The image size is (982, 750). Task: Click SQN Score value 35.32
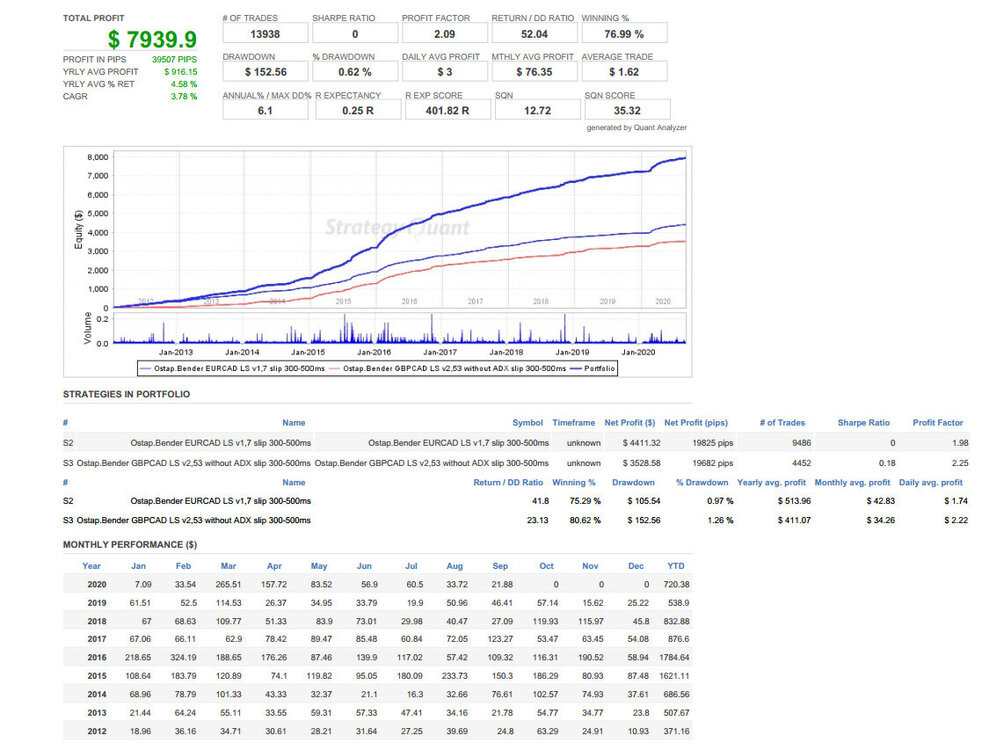point(628,110)
